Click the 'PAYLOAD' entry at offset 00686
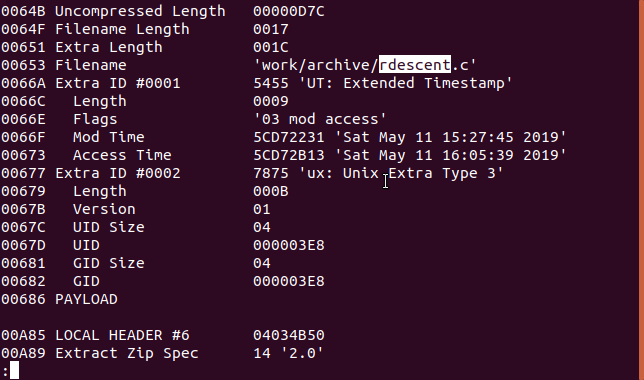The image size is (644, 380). click(86, 299)
